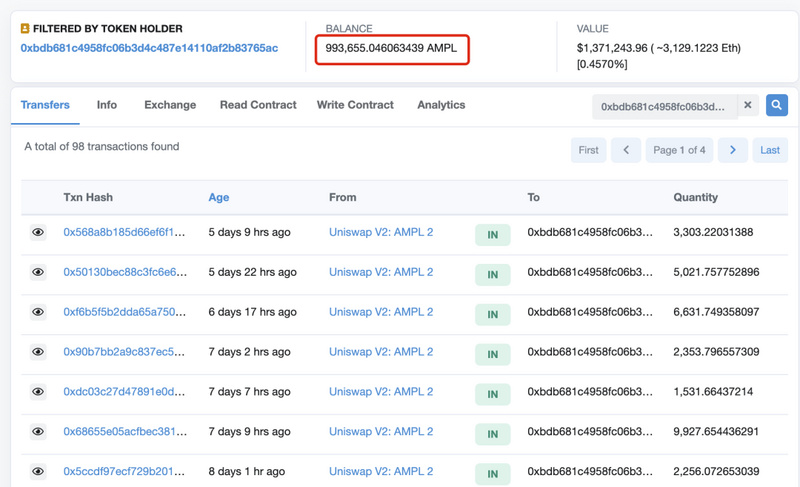The height and width of the screenshot is (487, 800).
Task: Toggle eye icon for transaction 0x5ccdf97ecf729b201
Action: tap(38, 471)
